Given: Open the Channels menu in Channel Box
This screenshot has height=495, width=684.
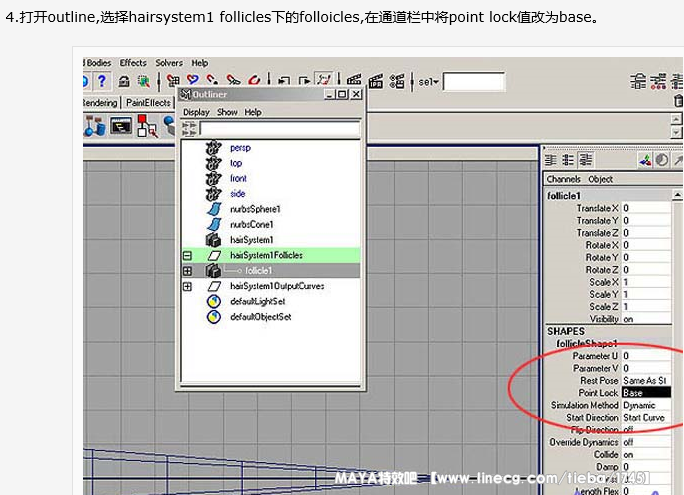Looking at the screenshot, I should (563, 179).
